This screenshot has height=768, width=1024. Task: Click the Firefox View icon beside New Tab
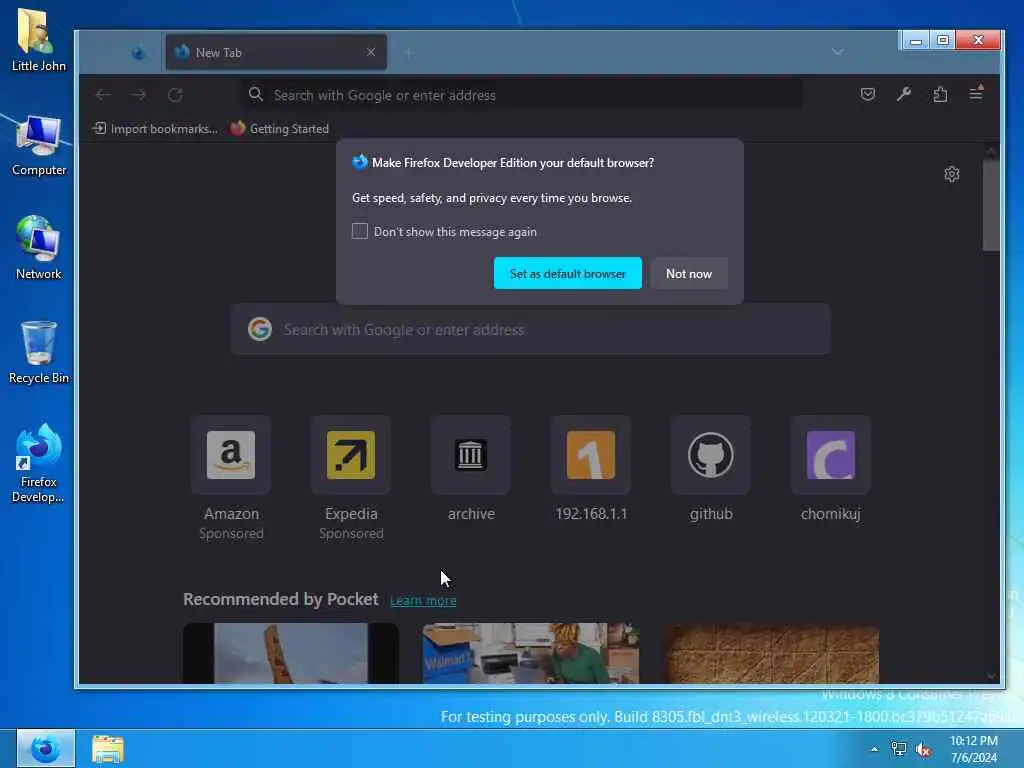(138, 53)
